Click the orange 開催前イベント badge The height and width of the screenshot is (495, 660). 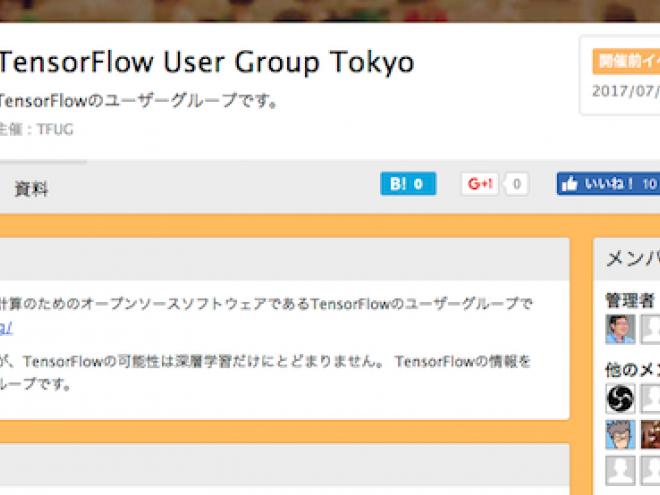626,61
